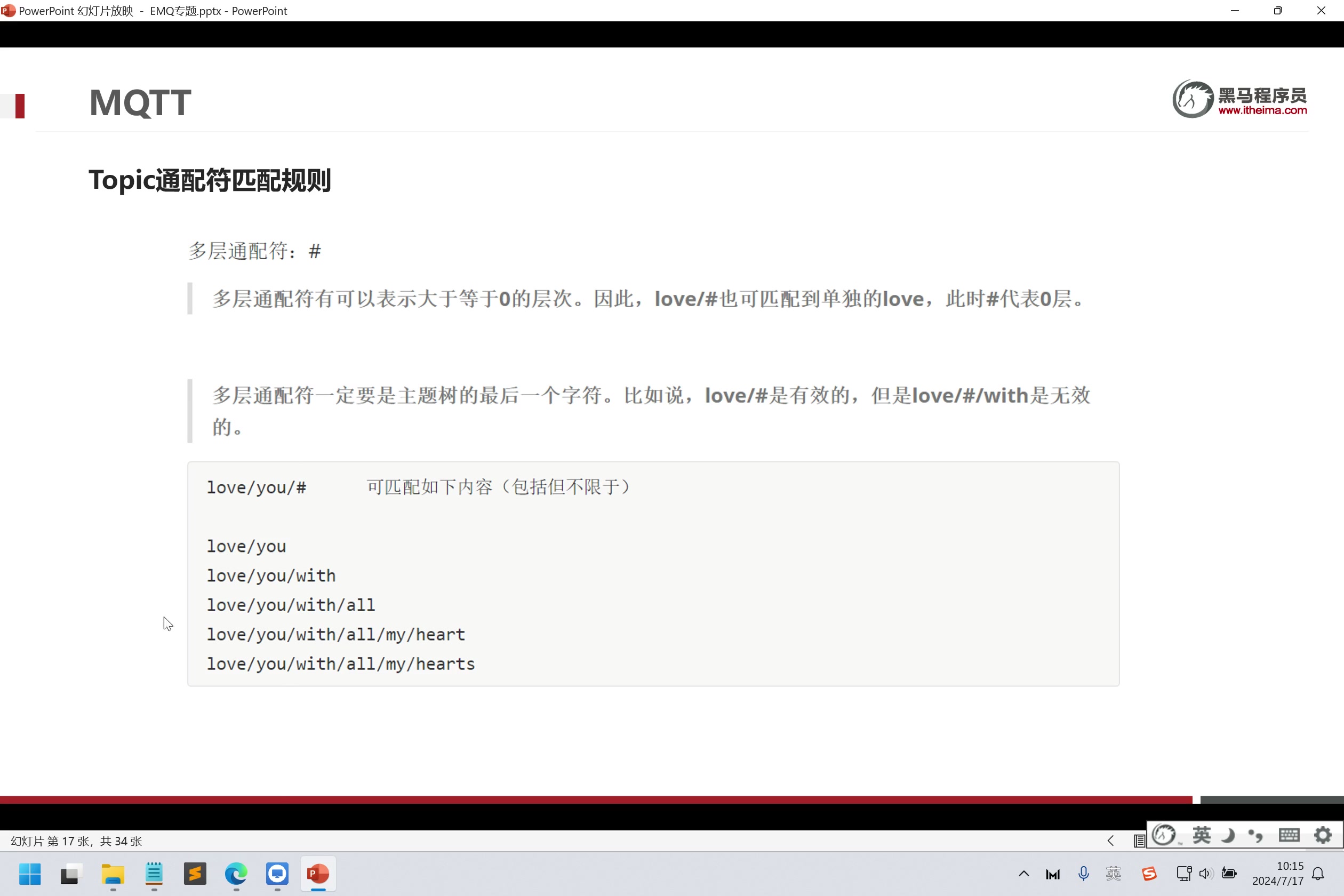Open the notifications bell
This screenshot has height=896, width=1344.
click(x=1318, y=874)
